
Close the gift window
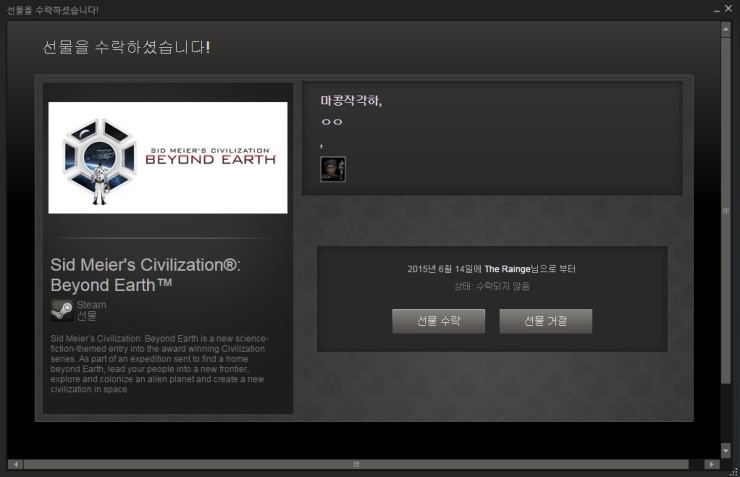[729, 8]
